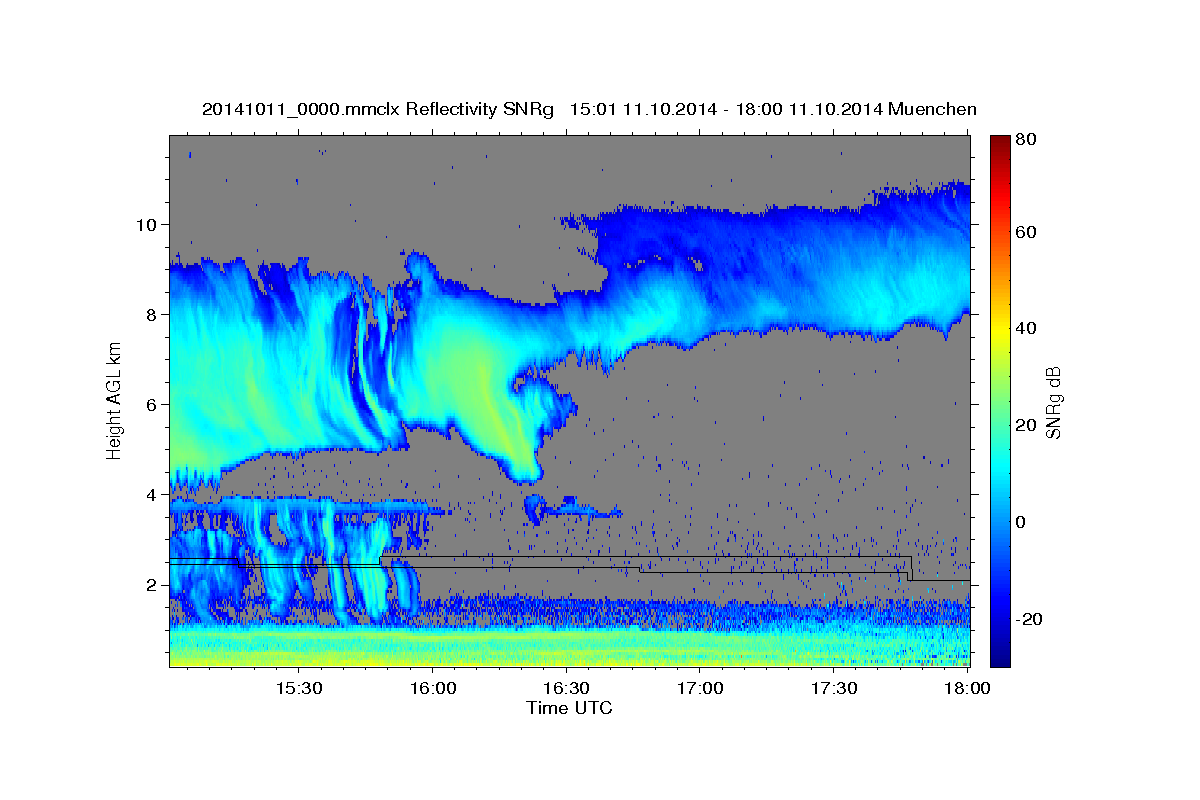Screen dimensions: 1200x800
Task: Click the 'SNRg dB' colorbar label
Action: (x=1053, y=403)
